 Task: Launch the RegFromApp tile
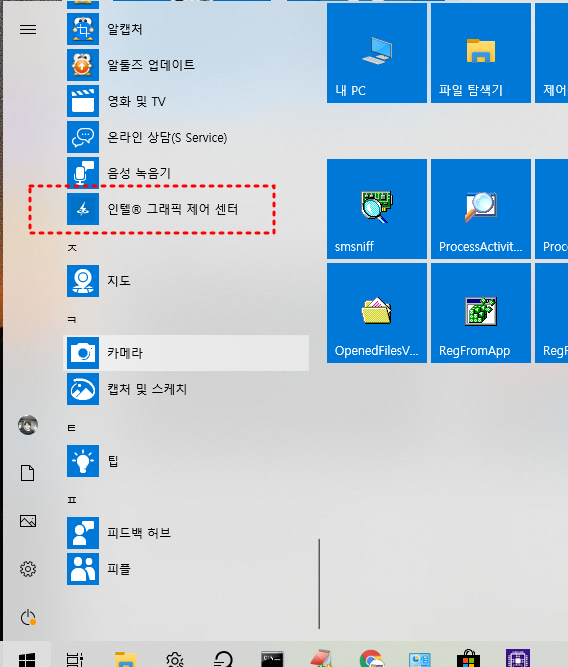[x=481, y=313]
